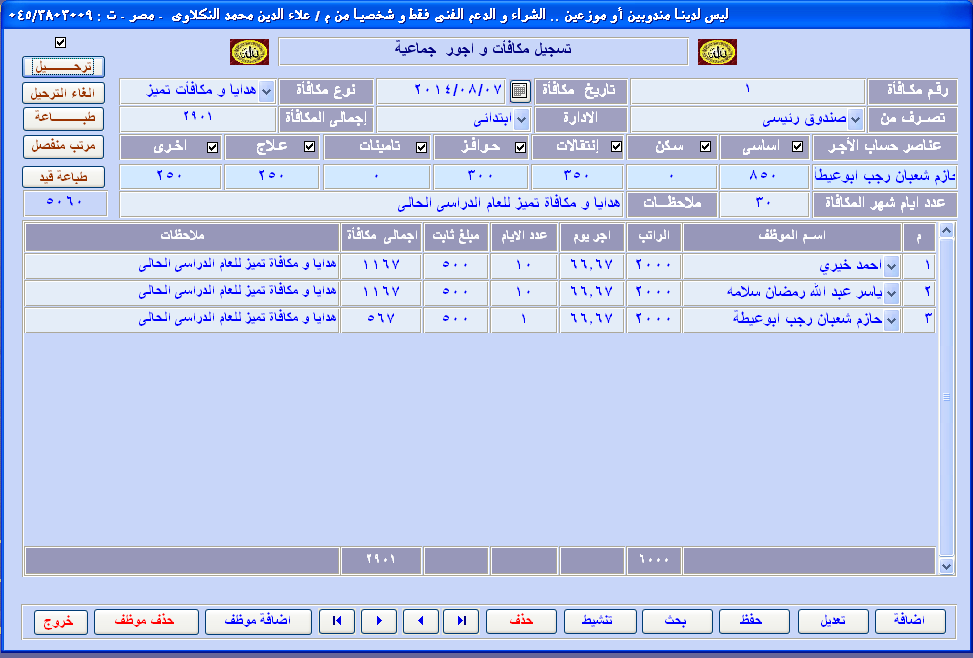Uncheck the اساسى (basic) salary element checkbox
The image size is (973, 658).
pyautogui.click(x=797, y=147)
